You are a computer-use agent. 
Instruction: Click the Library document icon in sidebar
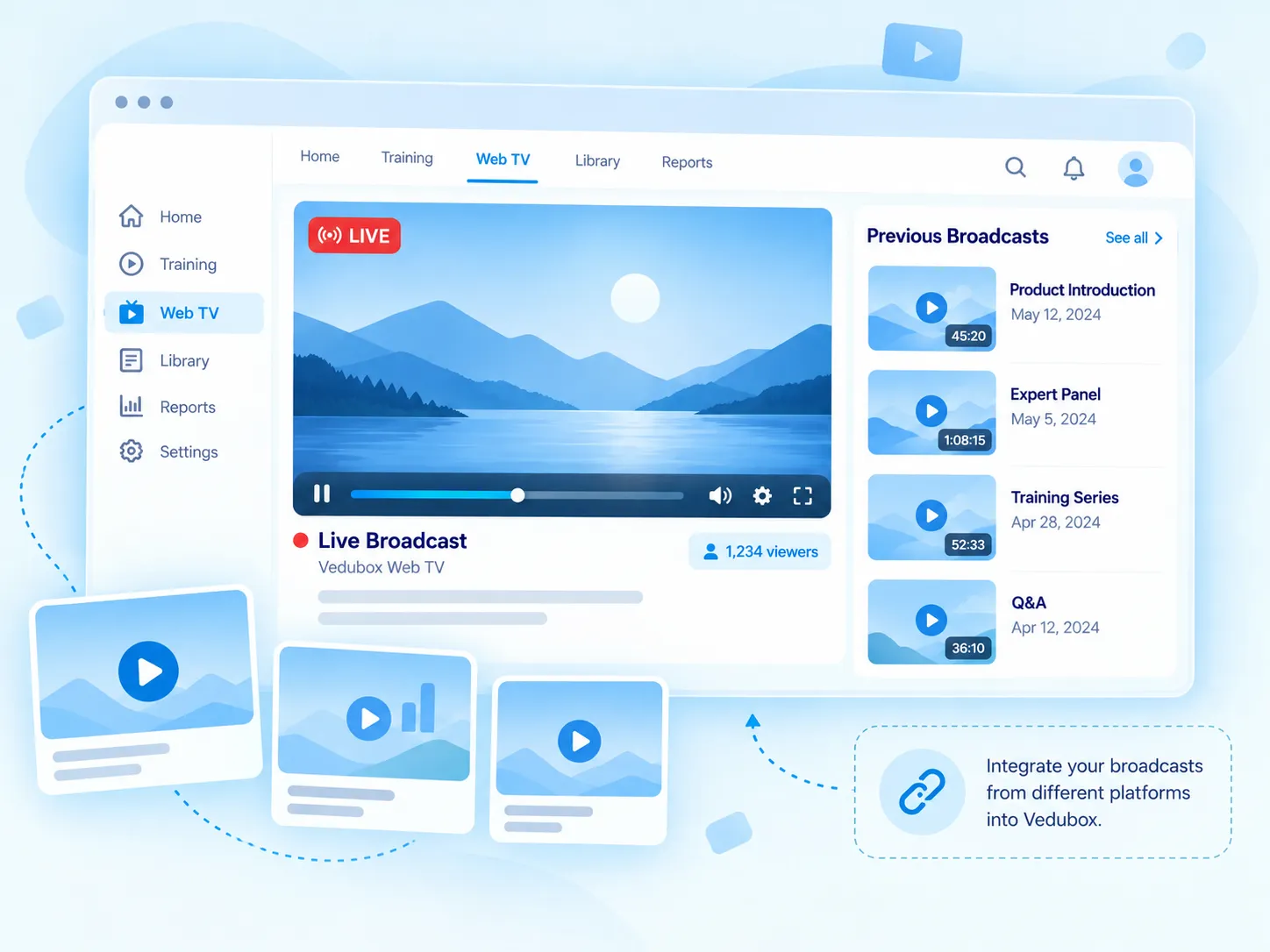click(131, 360)
